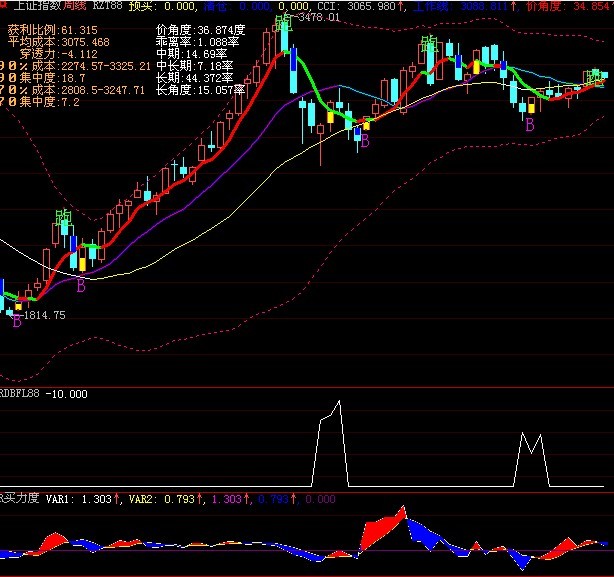Click the 穿透力:-4.112 line

58,54
